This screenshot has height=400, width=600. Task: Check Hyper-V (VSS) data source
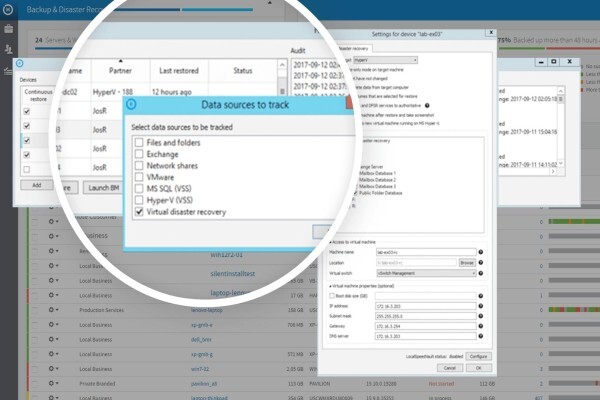click(139, 200)
